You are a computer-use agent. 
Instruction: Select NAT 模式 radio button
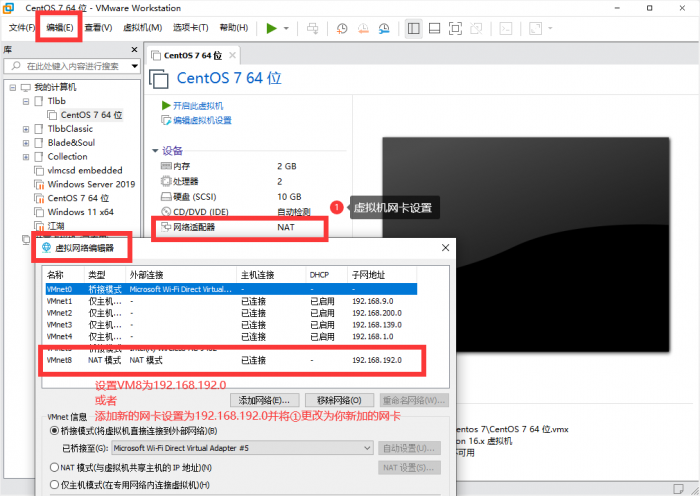coord(55,467)
